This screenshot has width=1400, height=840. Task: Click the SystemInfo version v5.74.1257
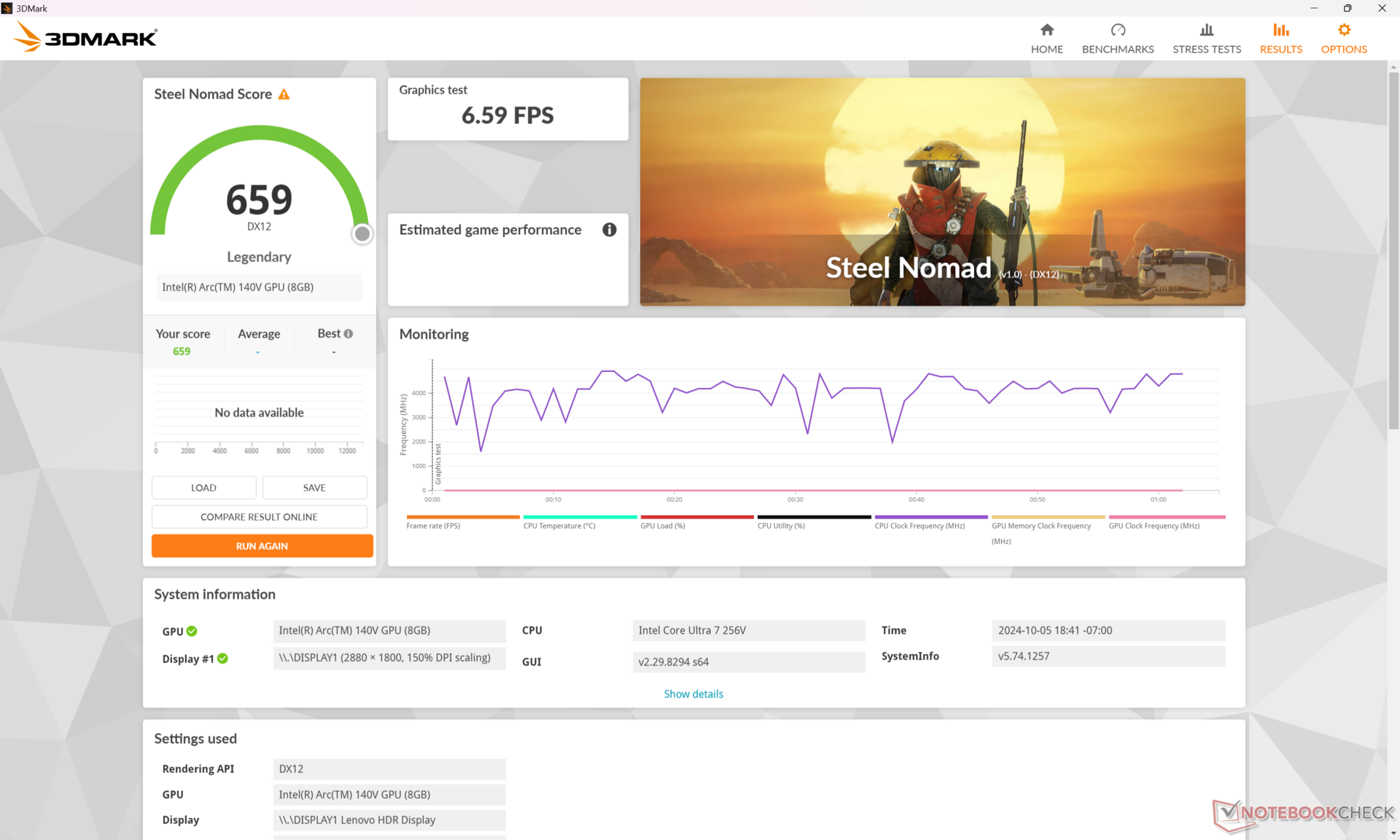point(1108,656)
